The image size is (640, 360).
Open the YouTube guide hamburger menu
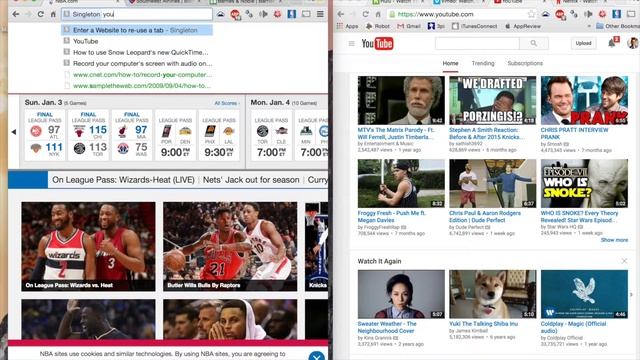coord(351,43)
